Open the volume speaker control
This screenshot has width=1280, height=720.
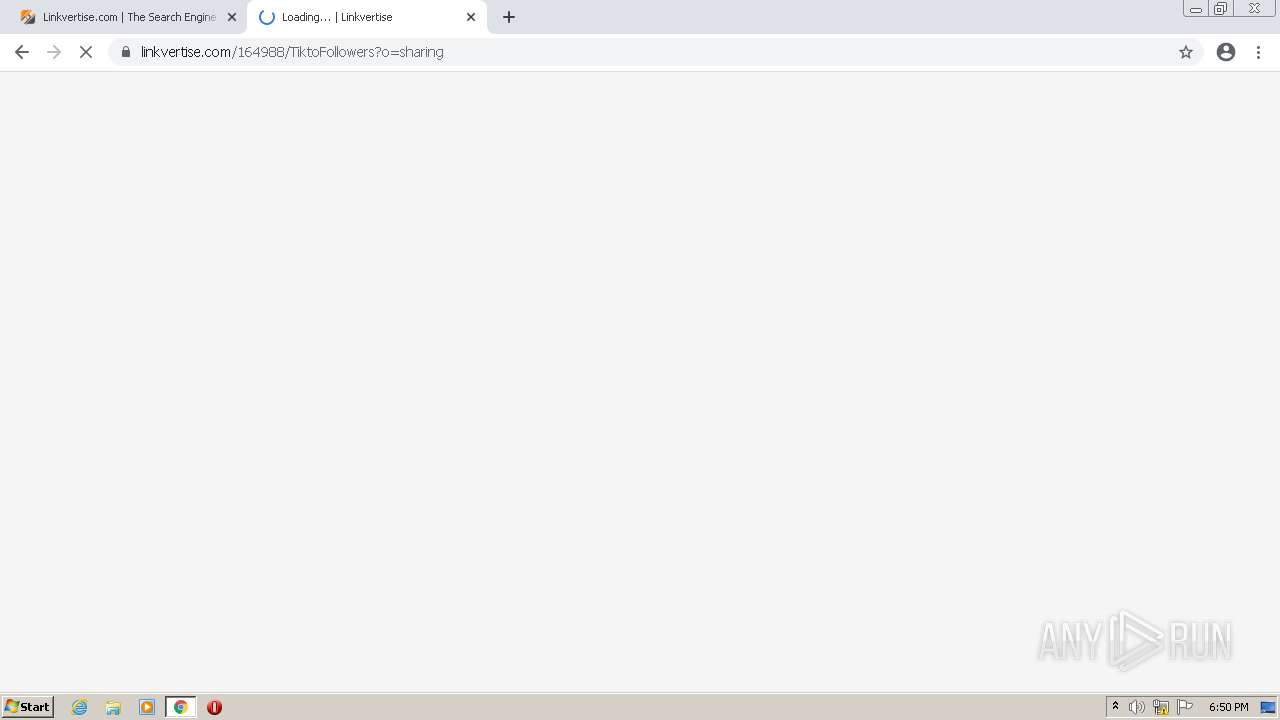[1137, 707]
